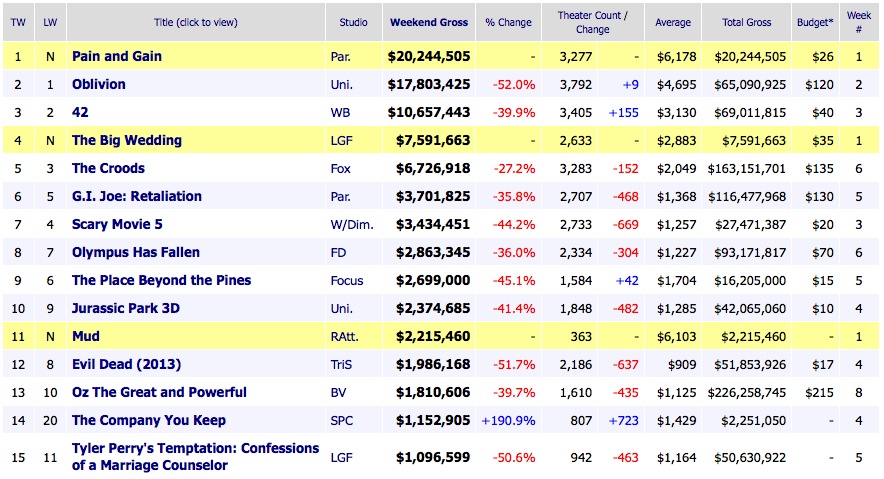Open The Place Beyond the Pines
The width and height of the screenshot is (884, 479).
click(161, 281)
